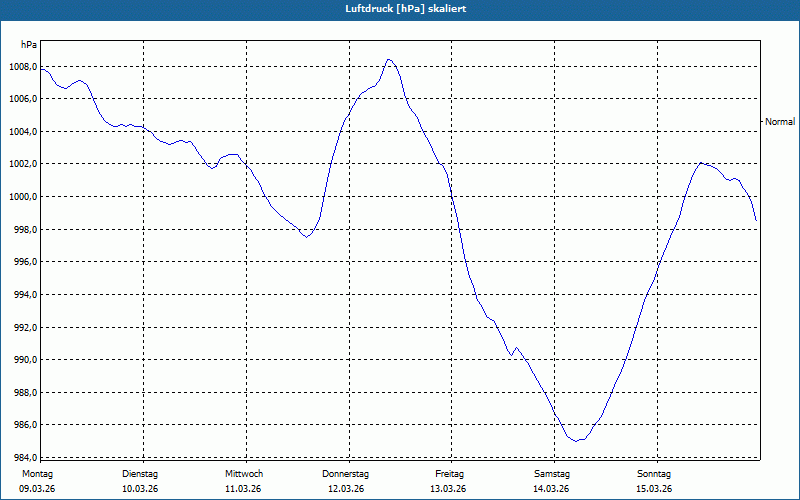Click the date 14.03.26
Image resolution: width=800 pixels, height=500 pixels.
coord(551,489)
